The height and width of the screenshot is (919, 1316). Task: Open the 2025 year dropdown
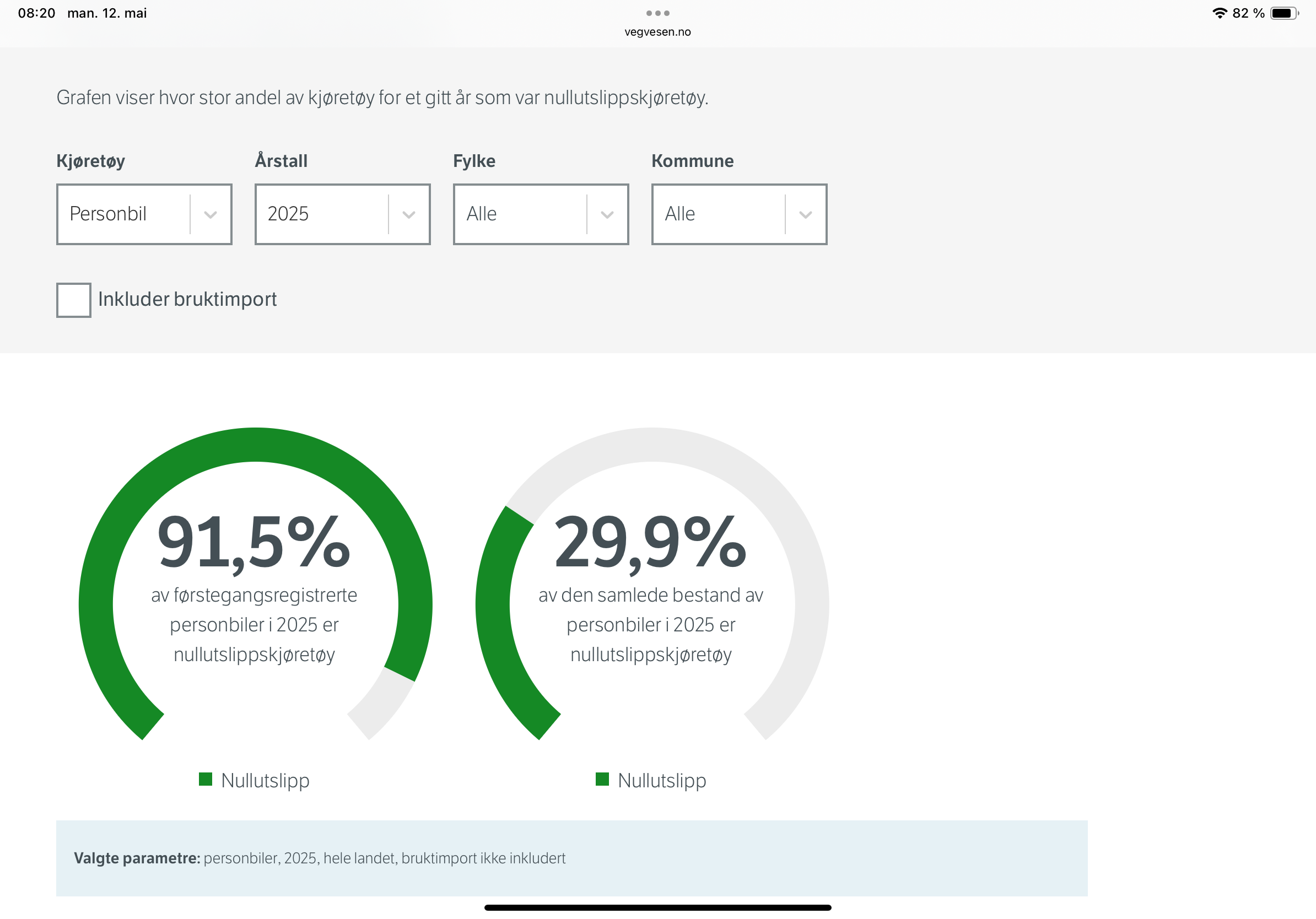(343, 214)
